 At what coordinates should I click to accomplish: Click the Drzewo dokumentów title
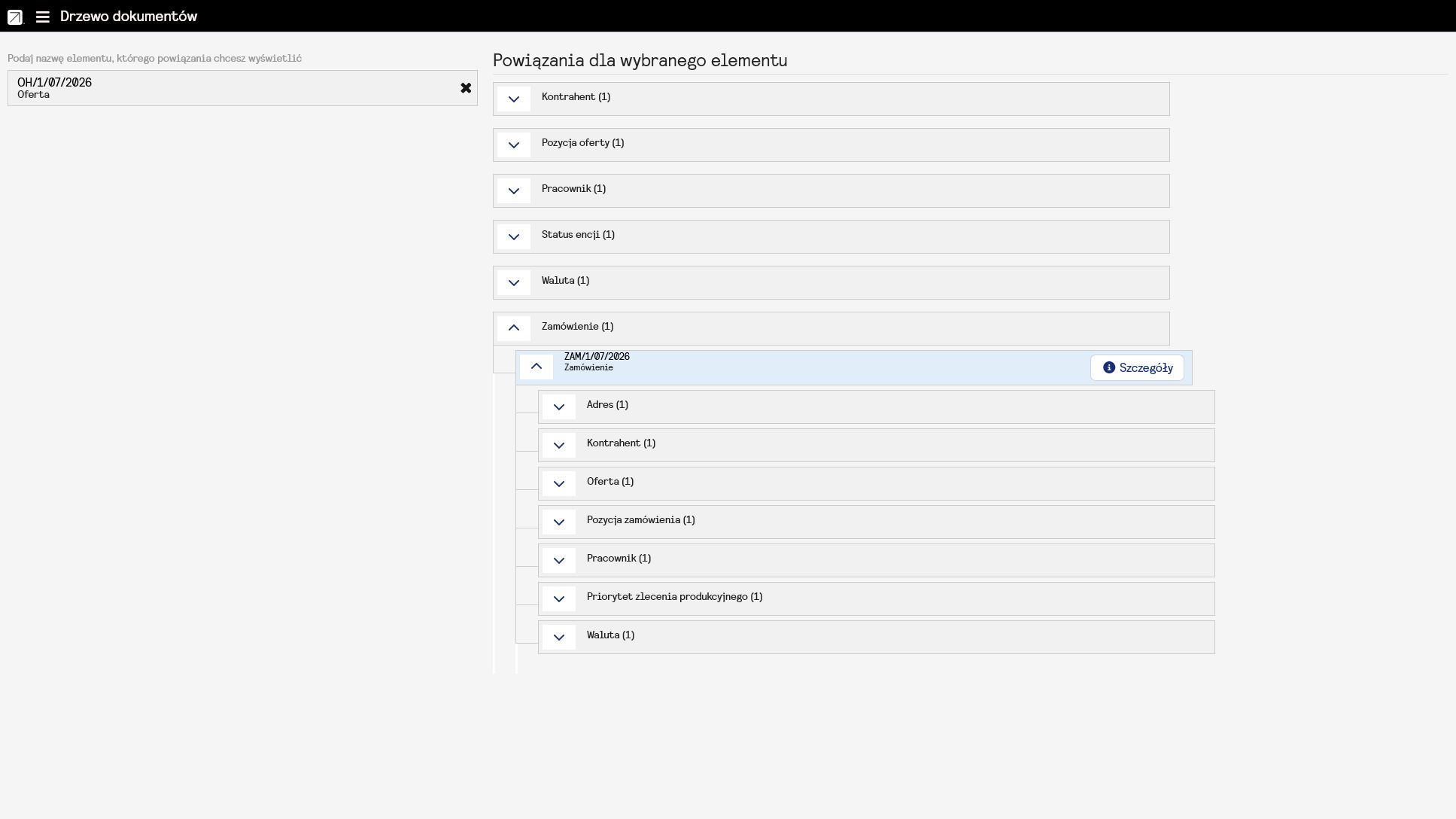pos(129,17)
